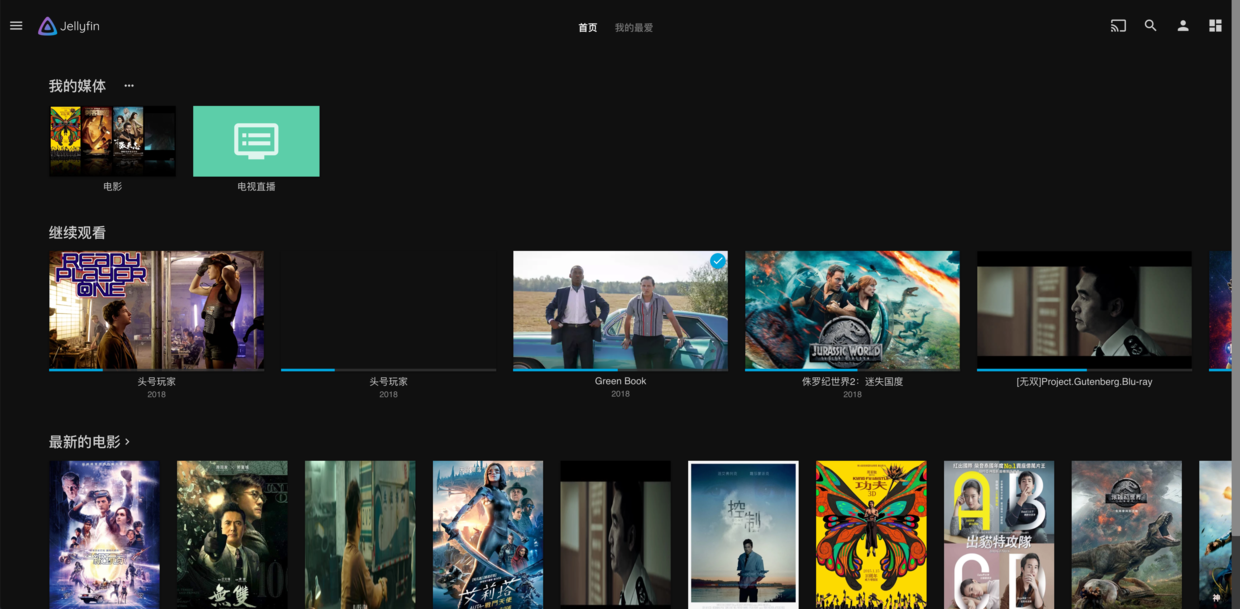
Task: Resume Ready Player One thumbnail
Action: pos(156,310)
